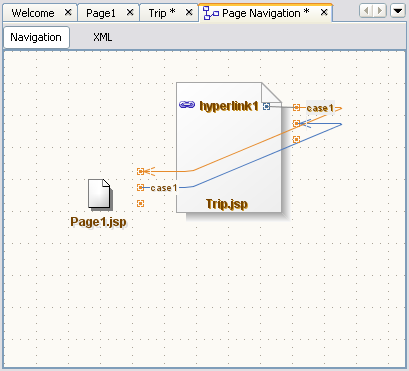The width and height of the screenshot is (409, 371).
Task: Close the Trip tab
Action: (x=189, y=12)
